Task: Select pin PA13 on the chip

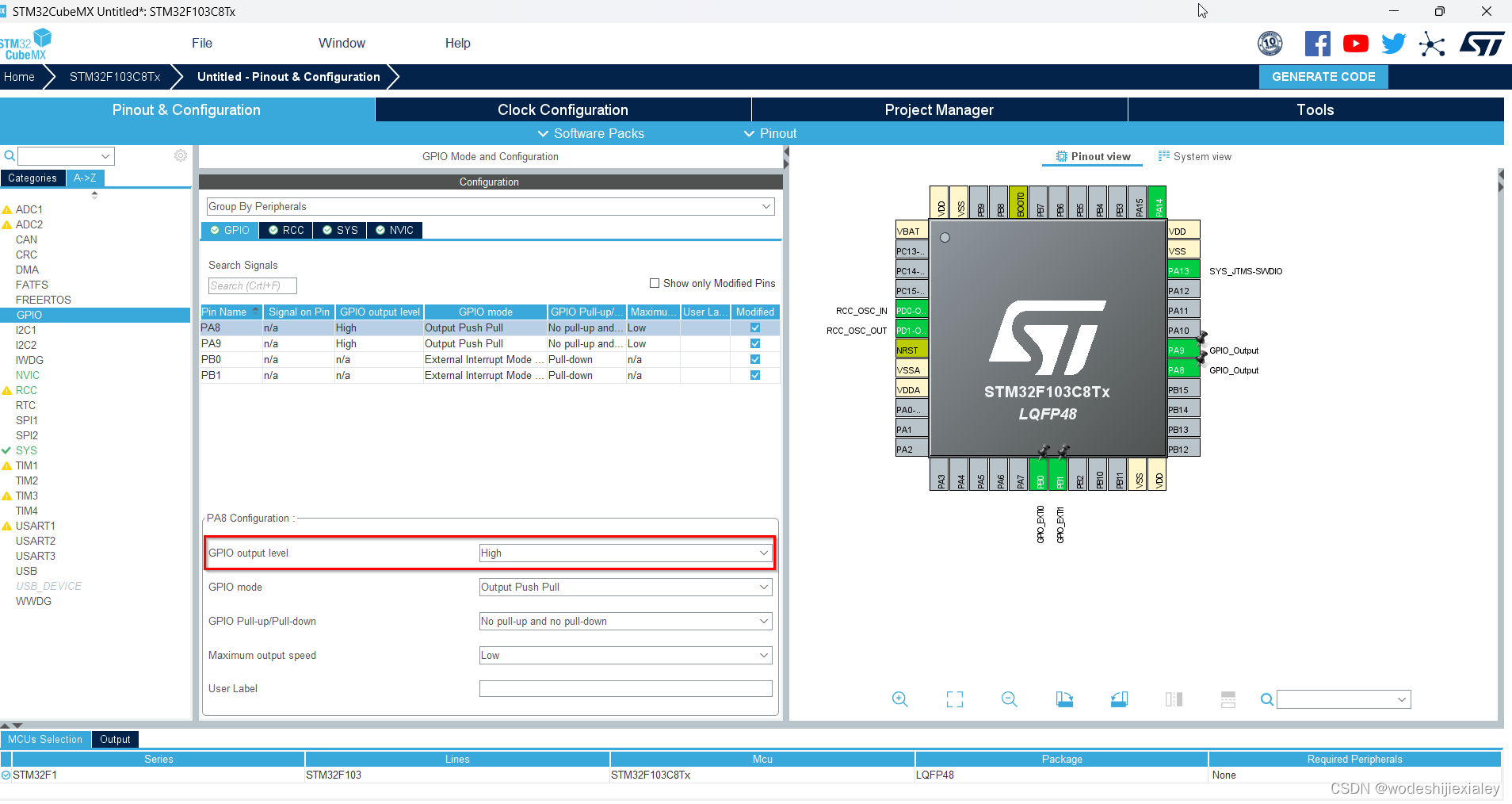Action: [1183, 271]
